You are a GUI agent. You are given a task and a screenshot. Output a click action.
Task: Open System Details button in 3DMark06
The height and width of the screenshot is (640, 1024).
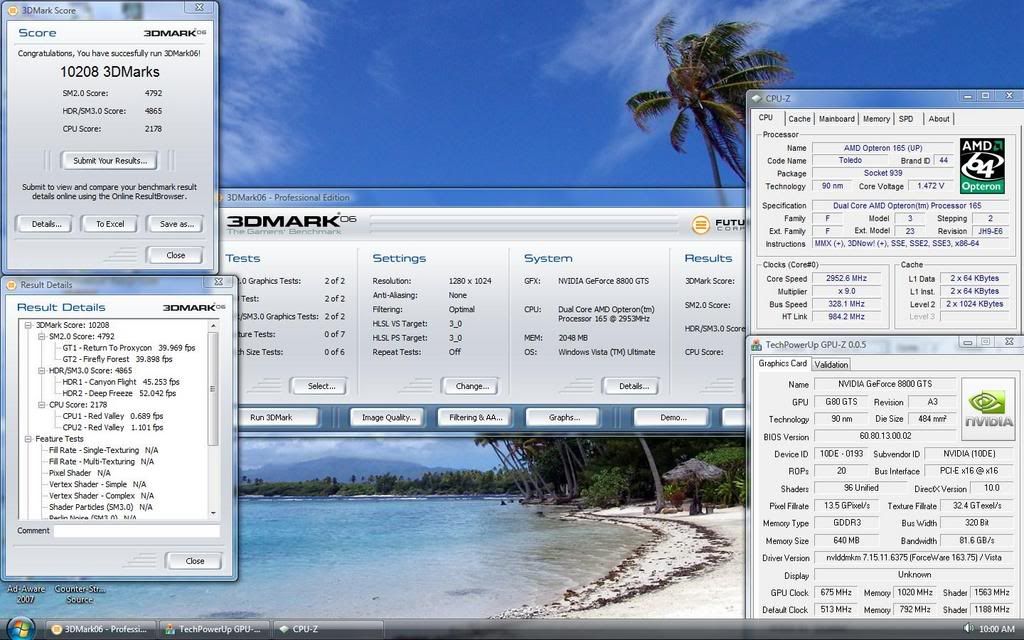pos(633,386)
